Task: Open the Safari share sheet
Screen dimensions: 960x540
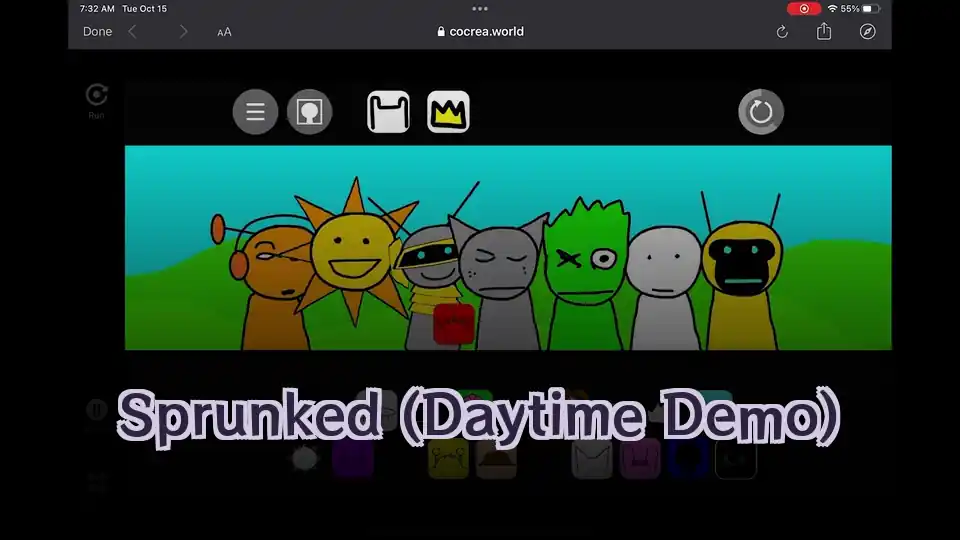Action: coord(824,31)
